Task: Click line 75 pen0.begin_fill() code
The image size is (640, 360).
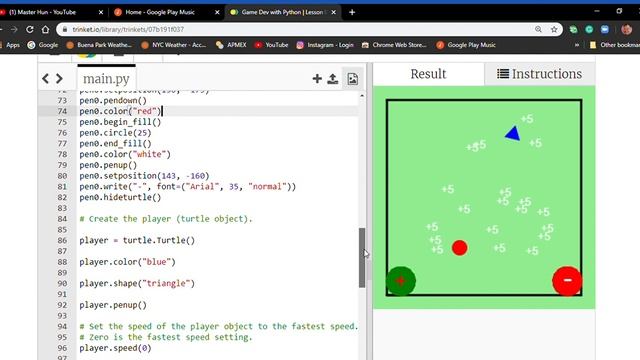Action: (120, 122)
